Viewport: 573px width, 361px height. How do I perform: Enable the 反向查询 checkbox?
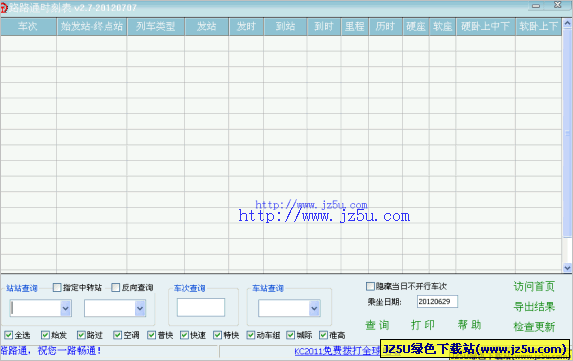(x=115, y=288)
